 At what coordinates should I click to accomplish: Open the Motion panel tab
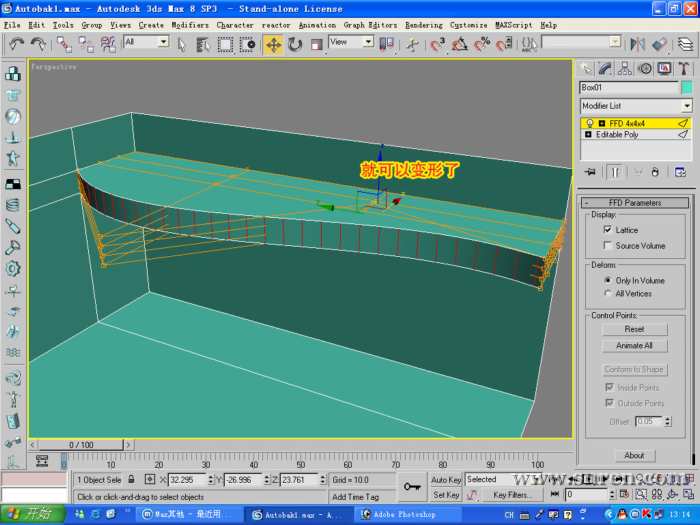(x=644, y=69)
